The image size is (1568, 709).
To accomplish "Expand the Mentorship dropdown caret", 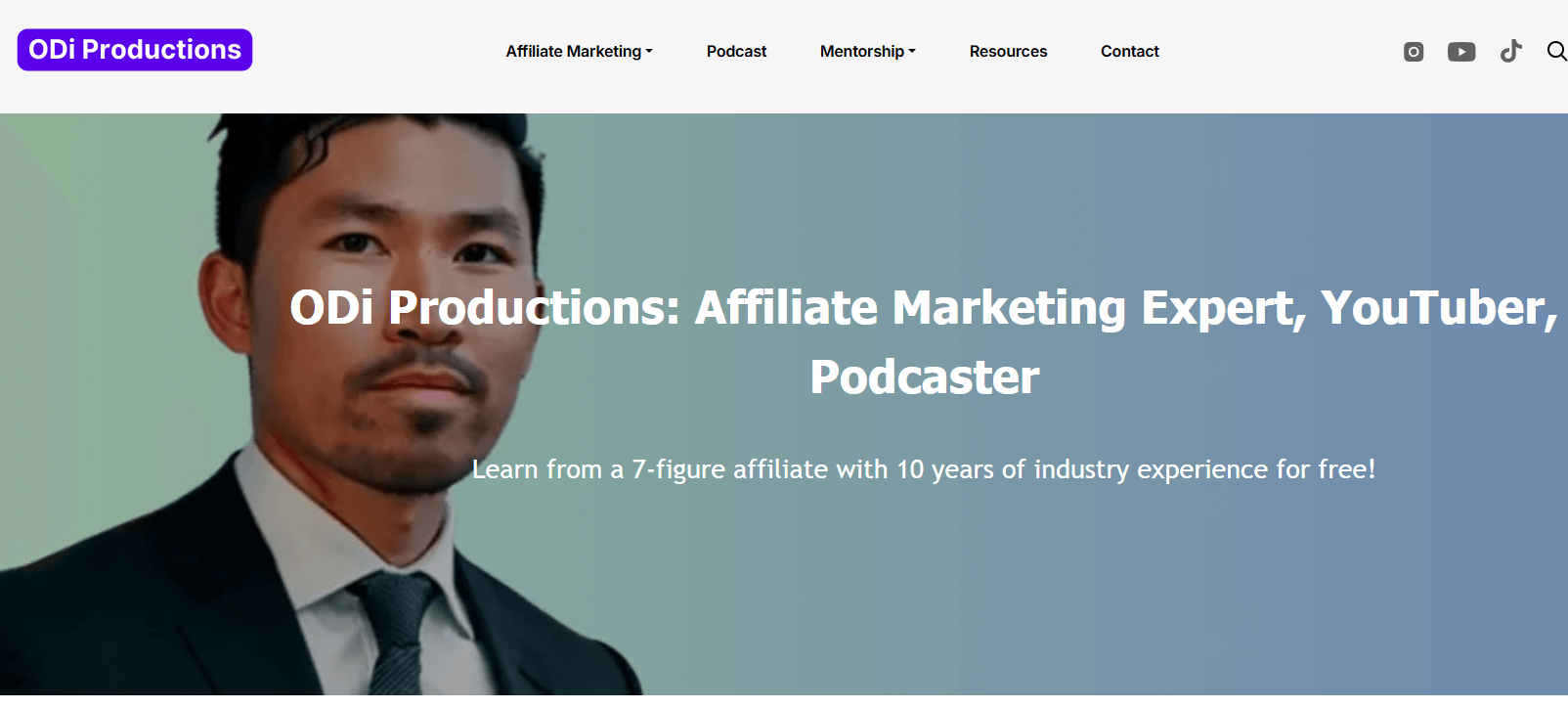I will tap(912, 52).
